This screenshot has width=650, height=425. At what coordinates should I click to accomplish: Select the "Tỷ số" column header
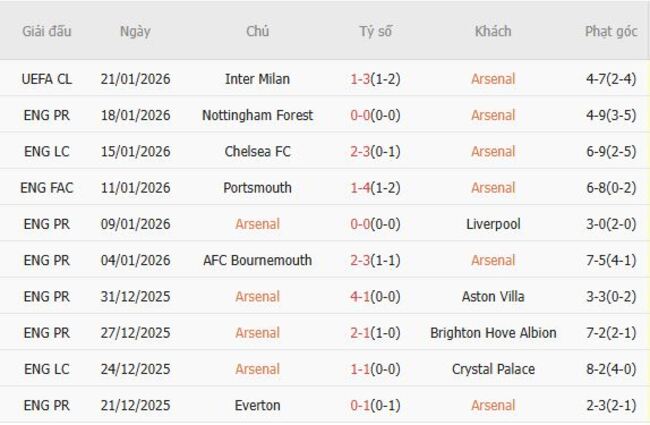(x=376, y=31)
